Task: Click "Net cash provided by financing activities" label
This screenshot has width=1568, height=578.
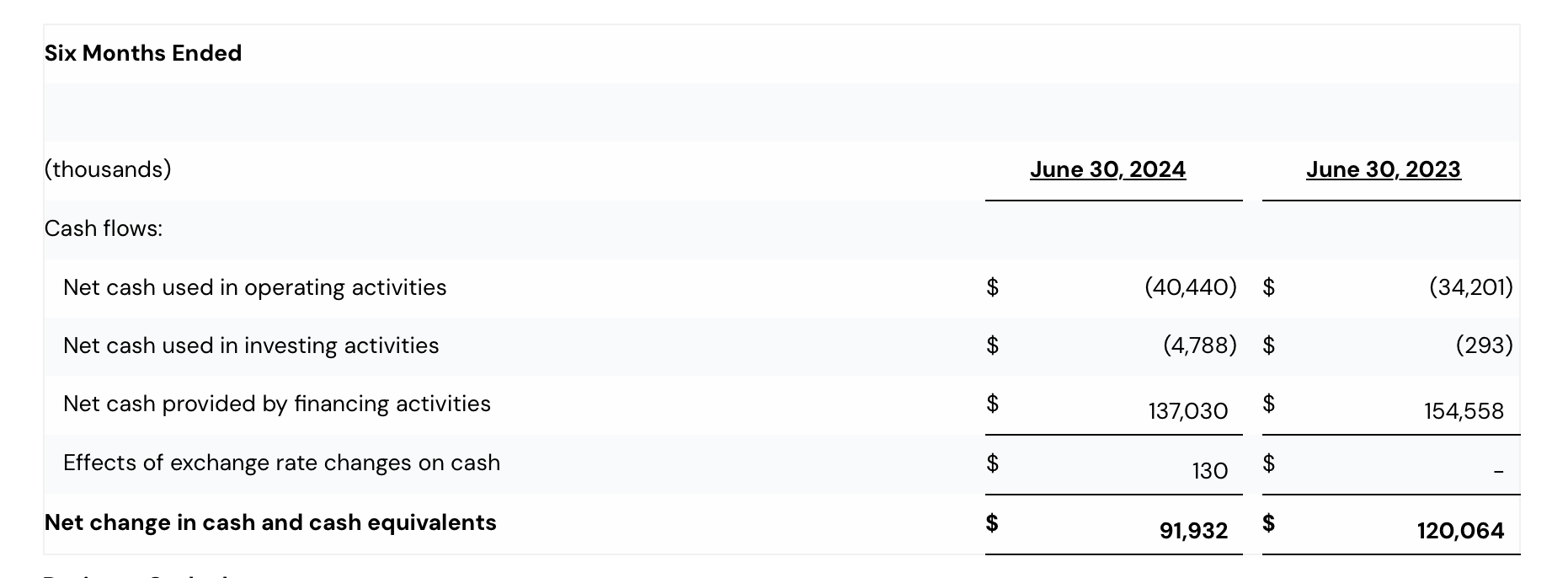Action: coord(276,404)
